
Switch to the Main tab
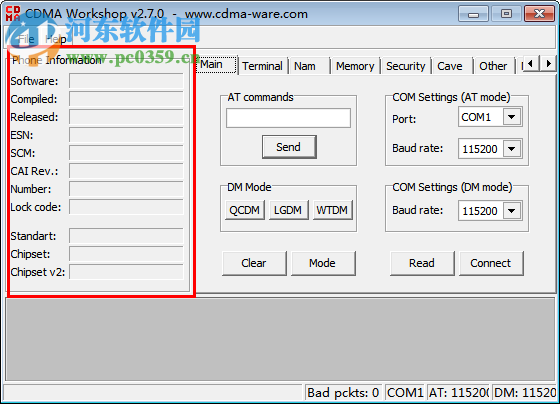[x=216, y=65]
